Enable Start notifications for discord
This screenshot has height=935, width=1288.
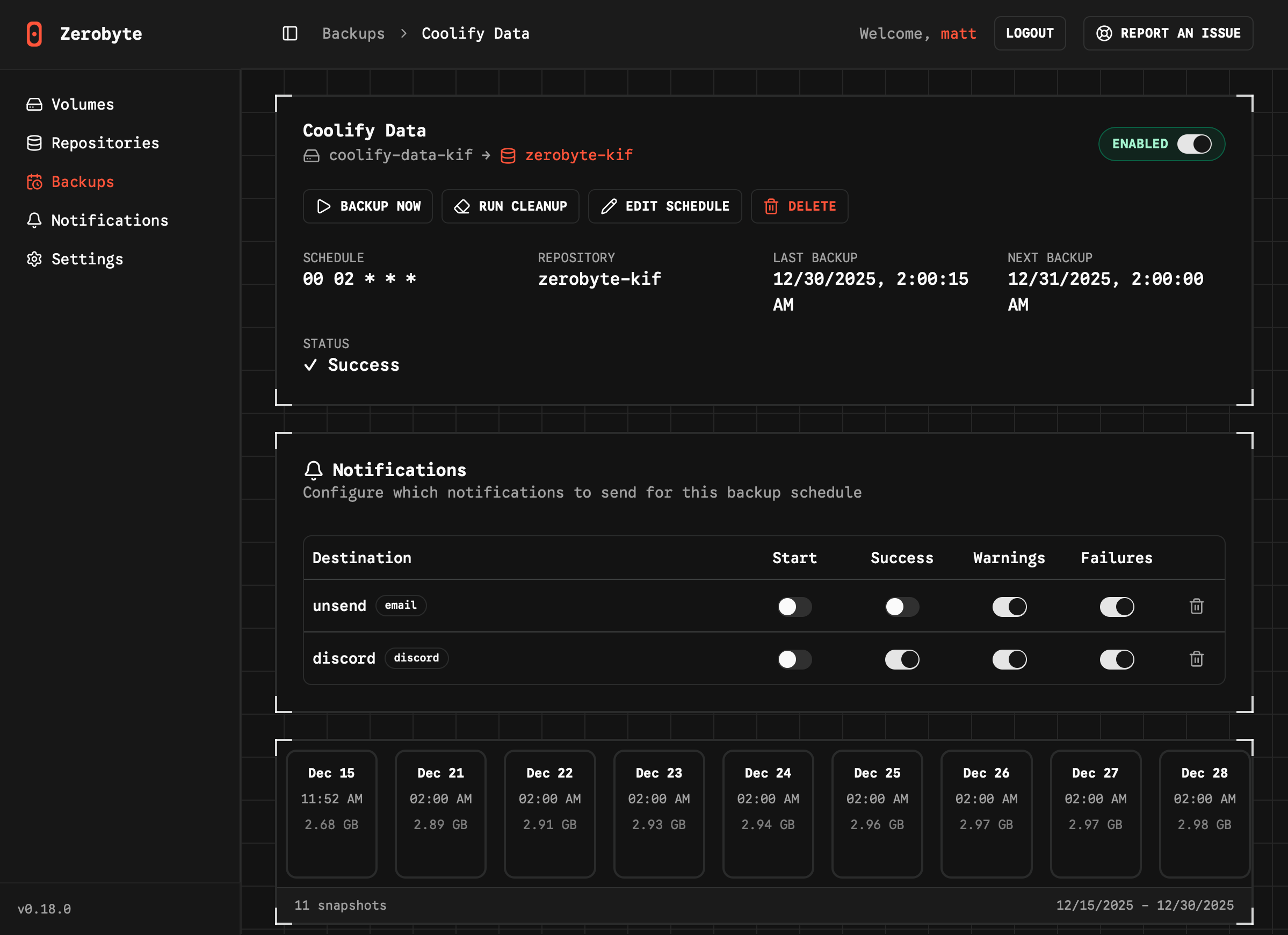point(794,659)
